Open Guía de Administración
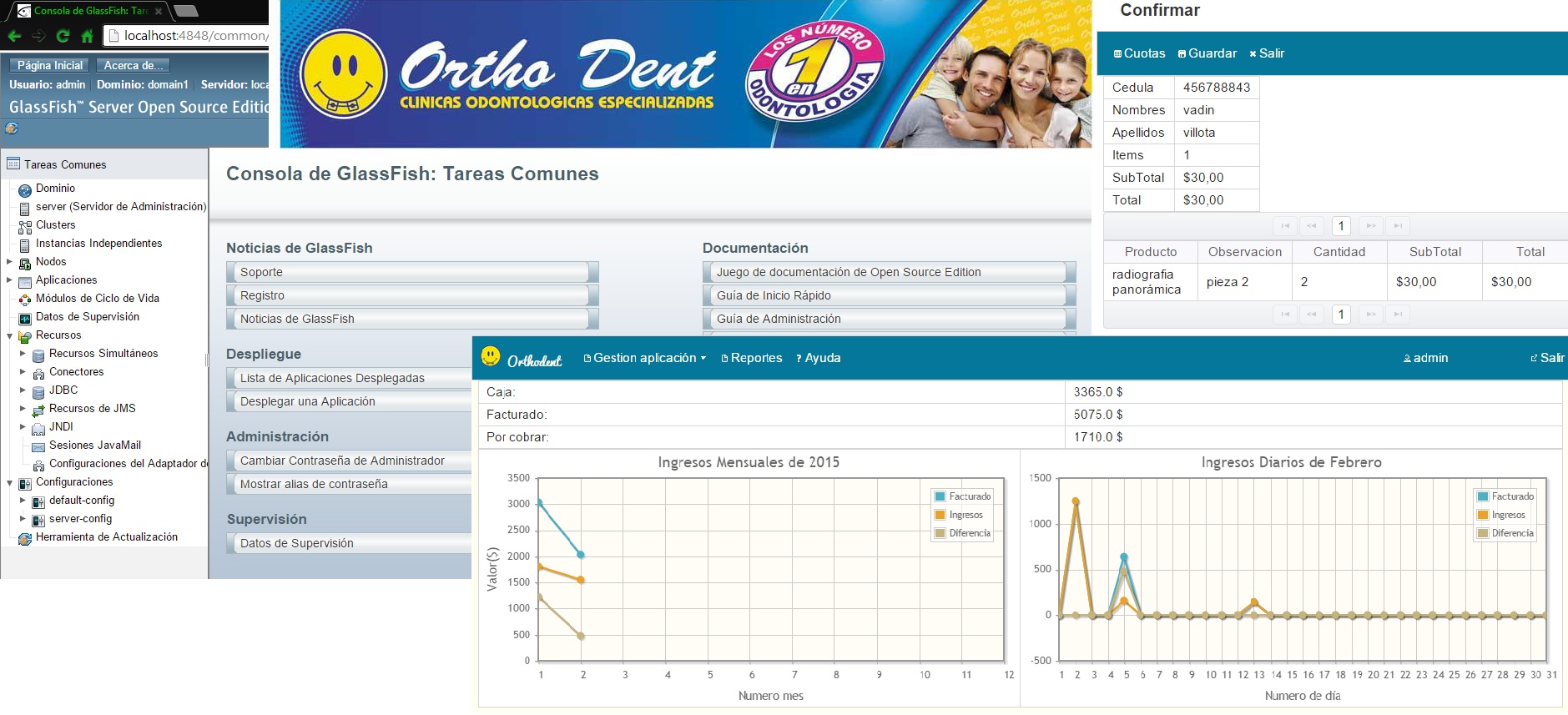This screenshot has height=715, width=1568. pos(889,319)
